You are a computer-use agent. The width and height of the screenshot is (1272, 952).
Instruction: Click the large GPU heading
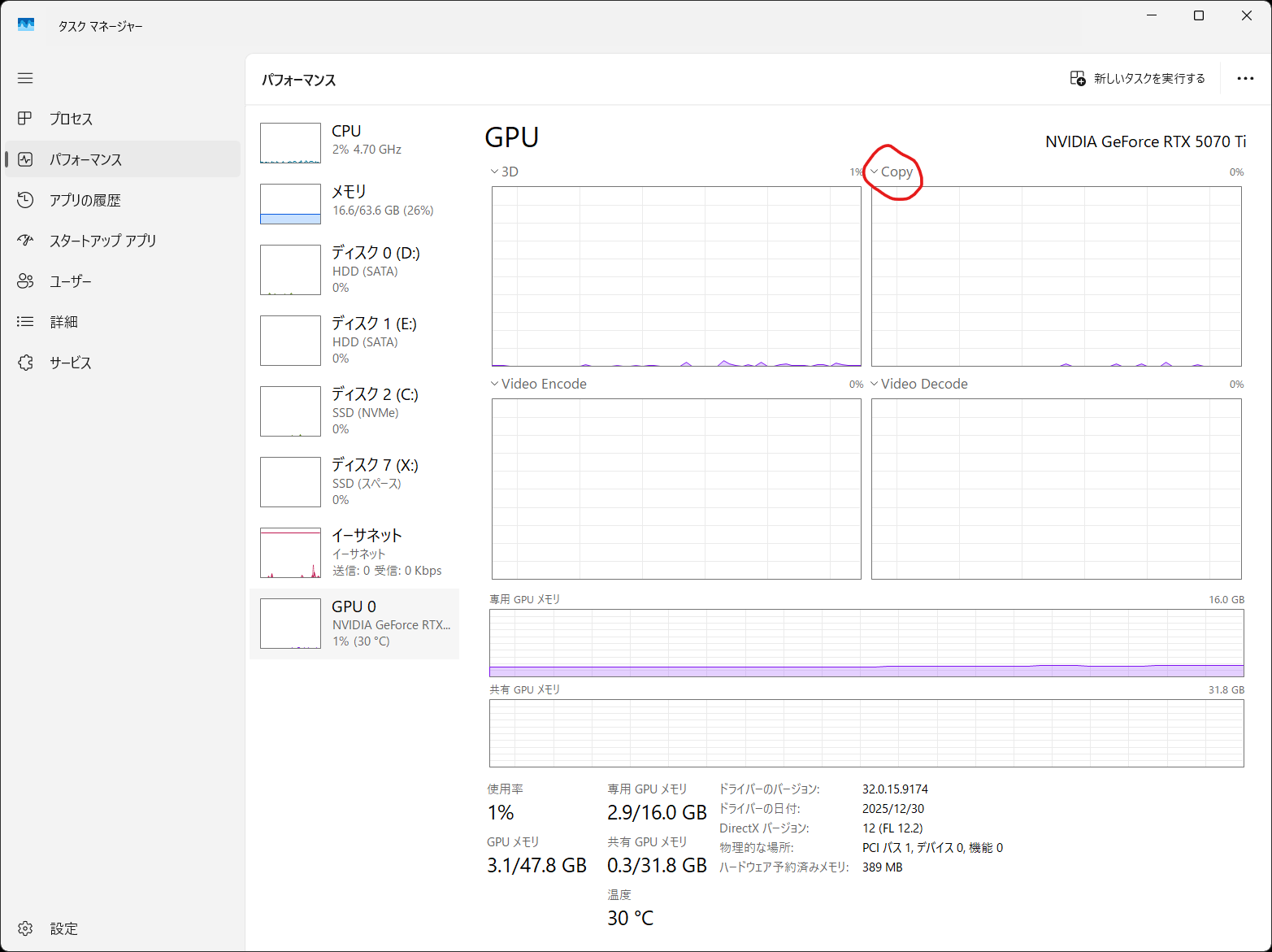512,137
